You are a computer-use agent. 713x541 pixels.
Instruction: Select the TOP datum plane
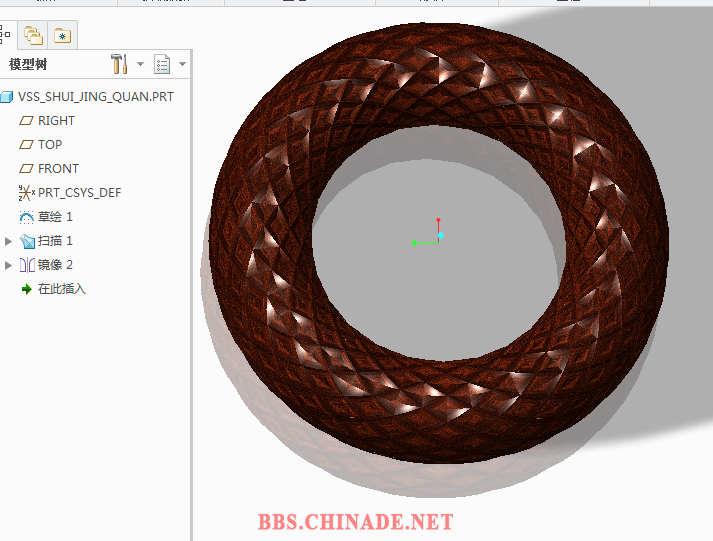50,145
